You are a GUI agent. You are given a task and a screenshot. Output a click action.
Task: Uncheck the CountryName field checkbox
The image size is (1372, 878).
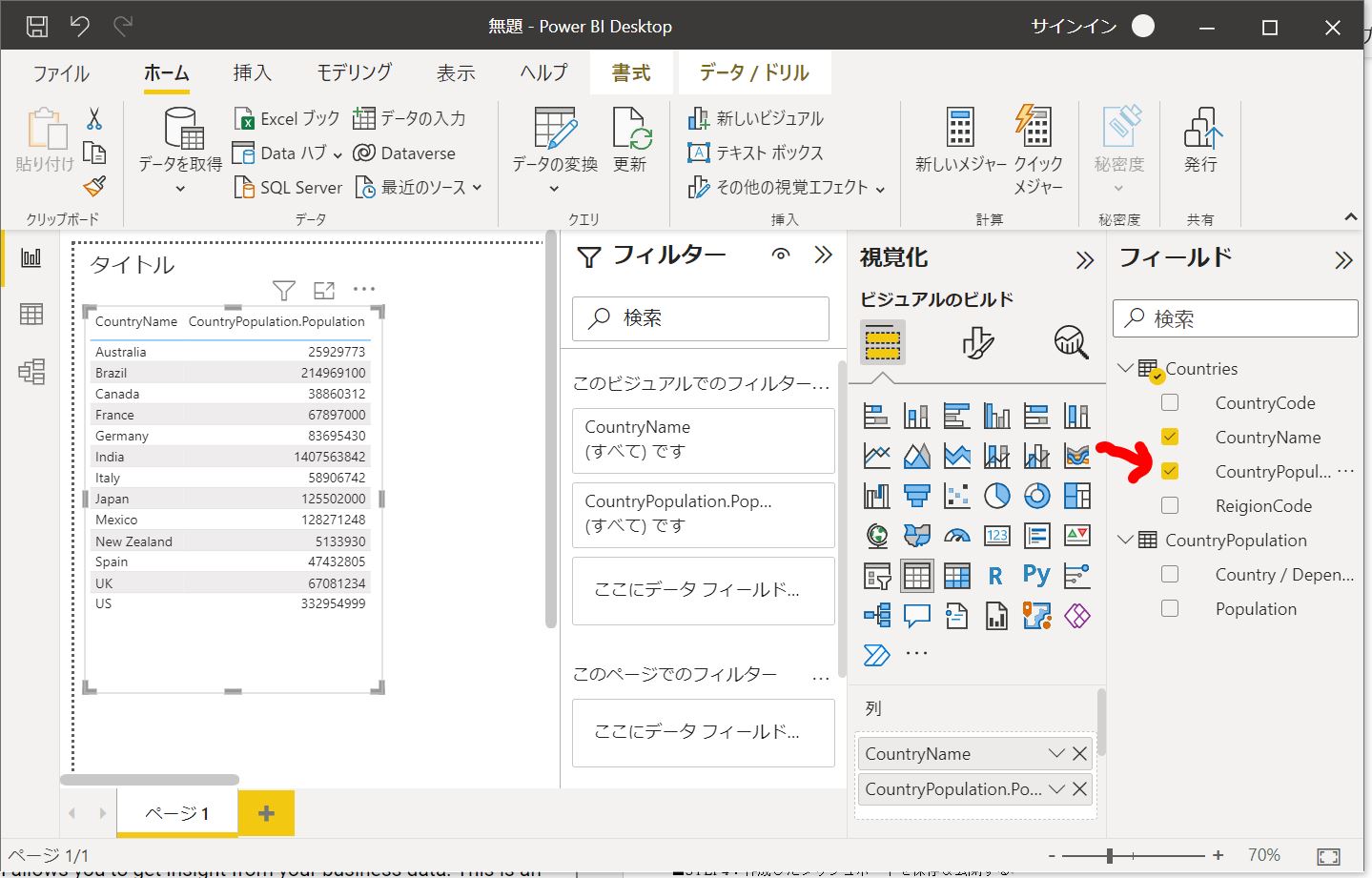(x=1170, y=437)
